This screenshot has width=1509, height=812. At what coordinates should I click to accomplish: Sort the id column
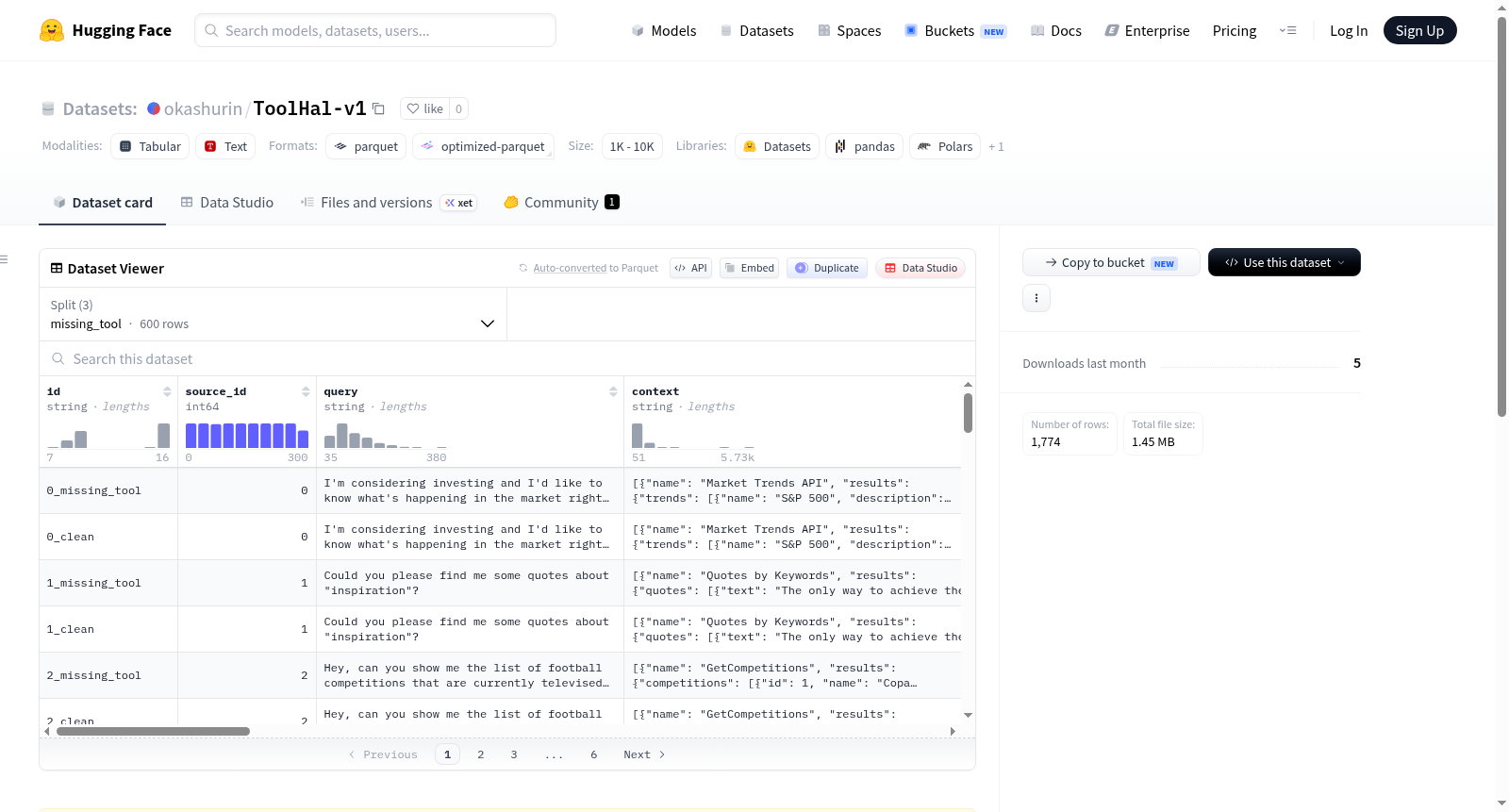(x=167, y=391)
